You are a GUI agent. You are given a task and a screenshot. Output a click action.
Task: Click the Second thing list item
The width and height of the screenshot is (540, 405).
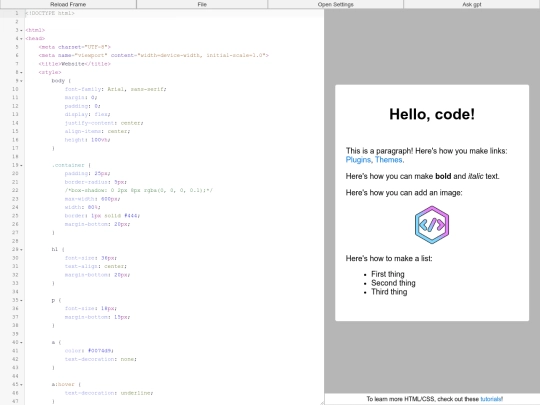coord(393,283)
